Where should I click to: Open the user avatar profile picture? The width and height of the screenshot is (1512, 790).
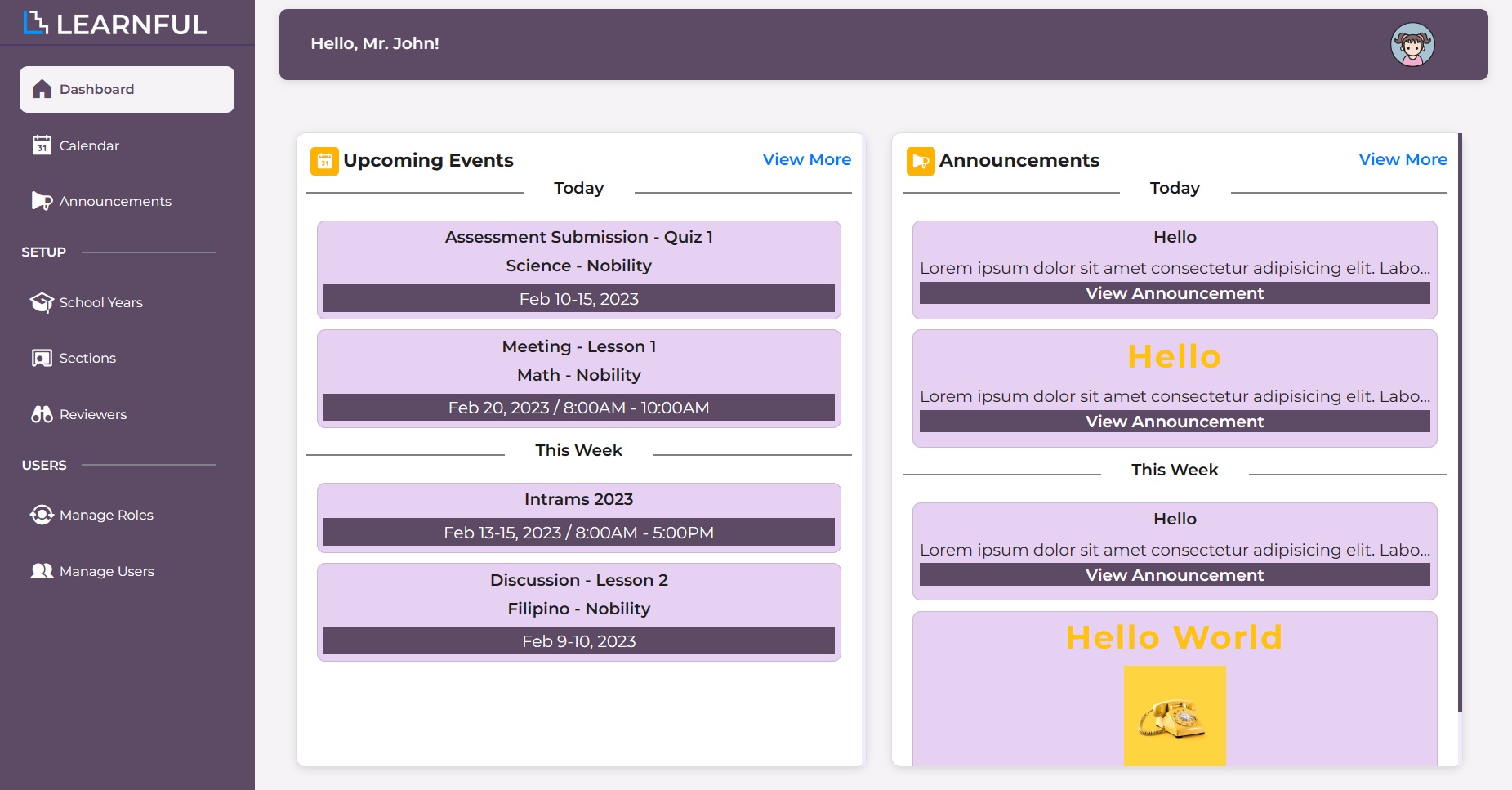[x=1412, y=44]
